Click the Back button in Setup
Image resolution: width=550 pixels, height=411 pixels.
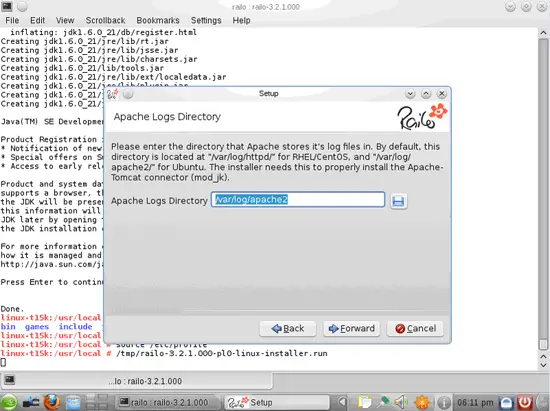288,329
